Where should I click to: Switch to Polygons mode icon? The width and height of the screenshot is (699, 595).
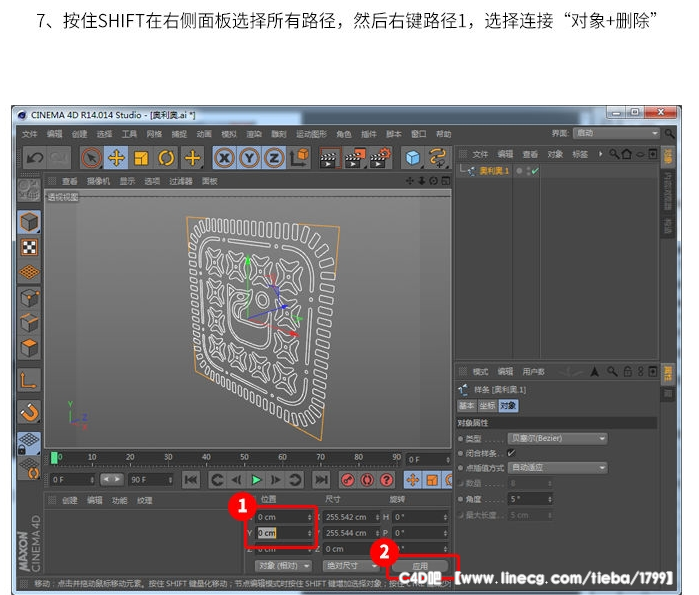point(29,348)
